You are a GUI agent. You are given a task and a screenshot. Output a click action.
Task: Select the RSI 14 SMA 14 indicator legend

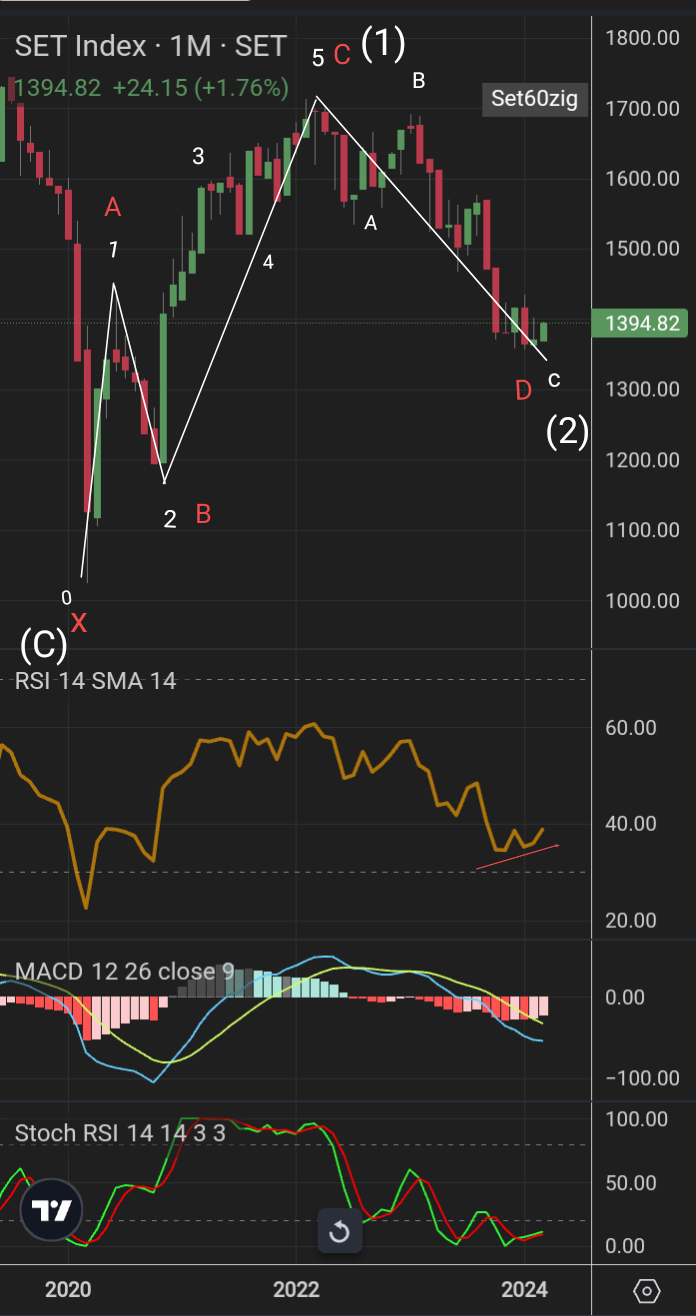coord(96,681)
